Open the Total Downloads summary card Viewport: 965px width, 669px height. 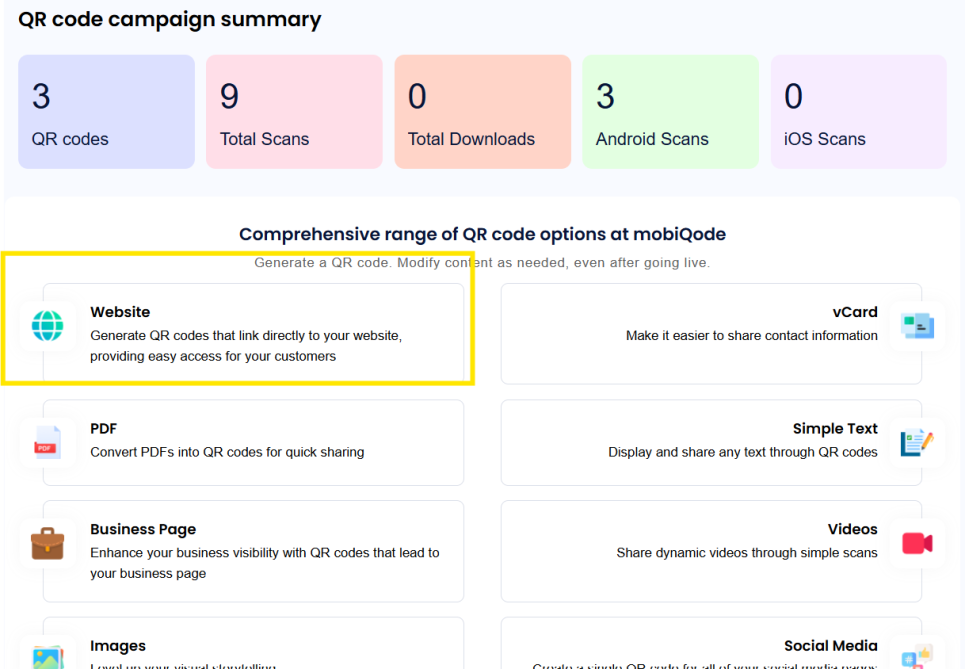[482, 112]
